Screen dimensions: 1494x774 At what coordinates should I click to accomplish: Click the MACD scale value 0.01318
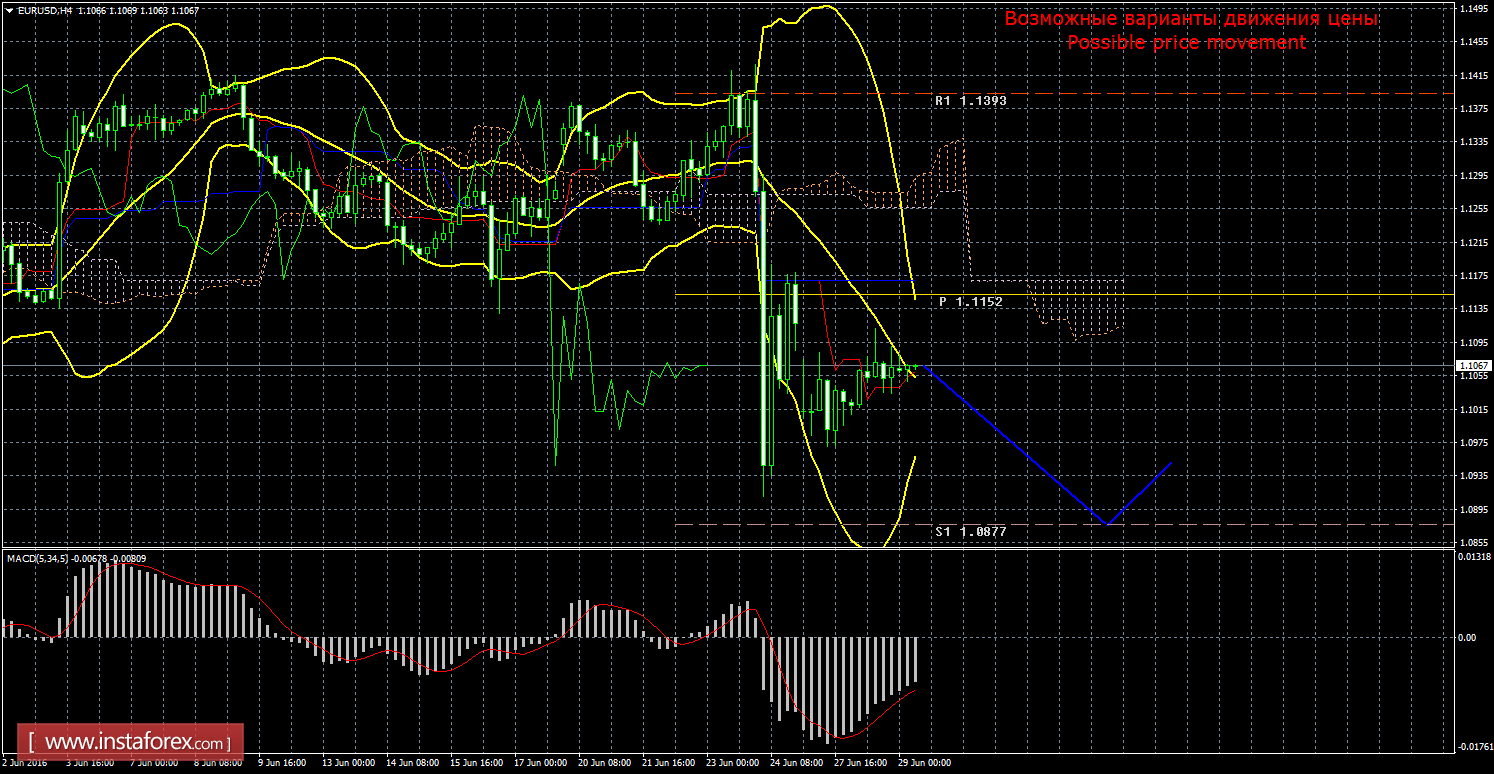(x=1474, y=558)
